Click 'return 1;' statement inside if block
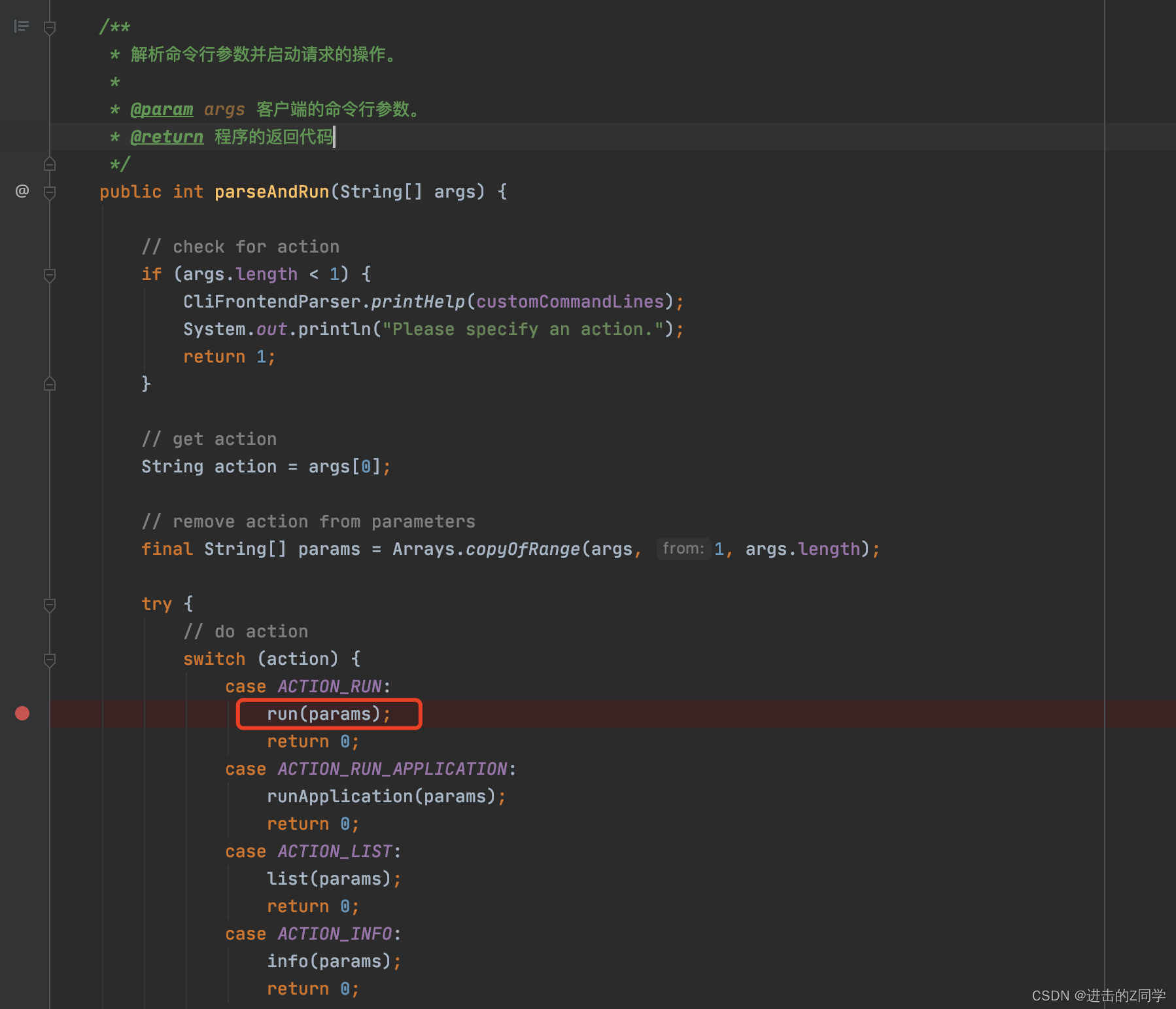This screenshot has width=1176, height=1009. [230, 357]
